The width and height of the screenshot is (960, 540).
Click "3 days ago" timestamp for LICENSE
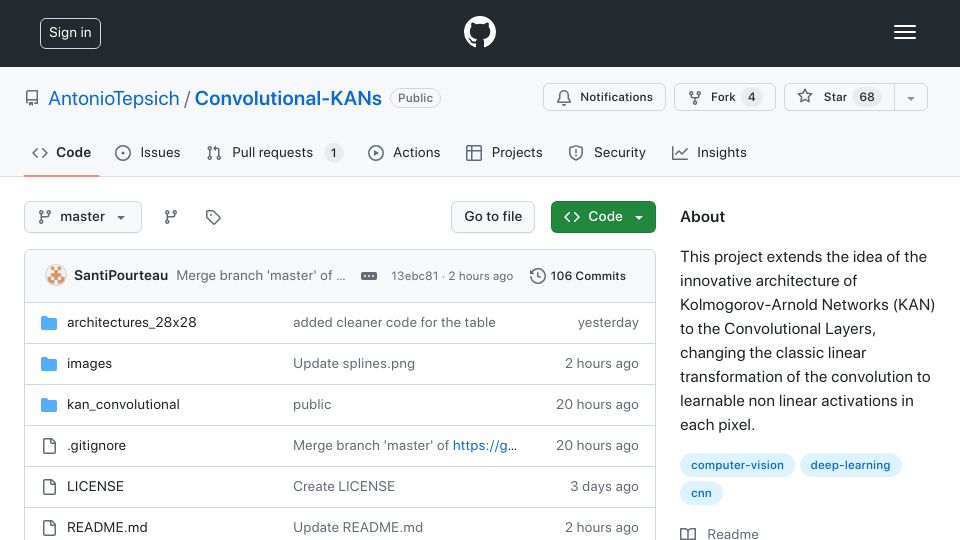tap(604, 487)
